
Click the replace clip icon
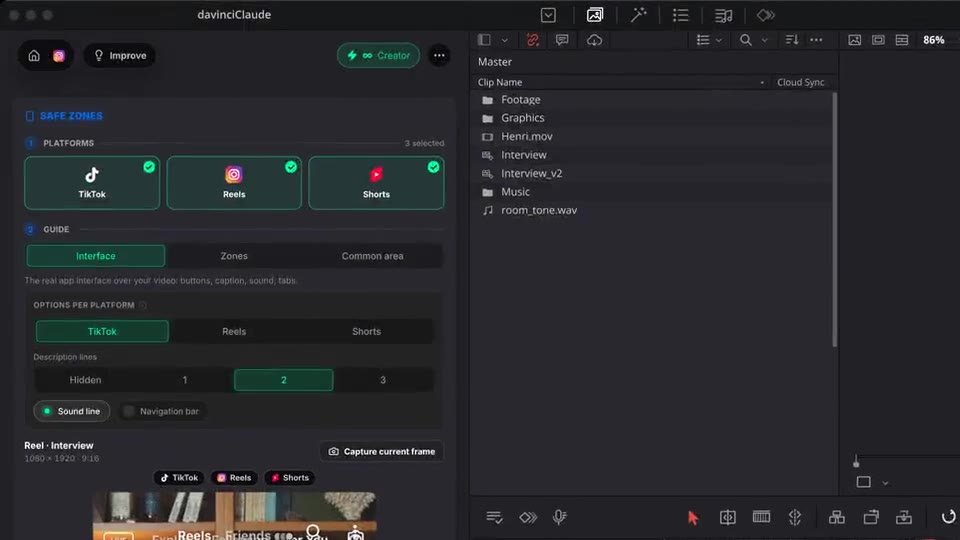(x=904, y=517)
